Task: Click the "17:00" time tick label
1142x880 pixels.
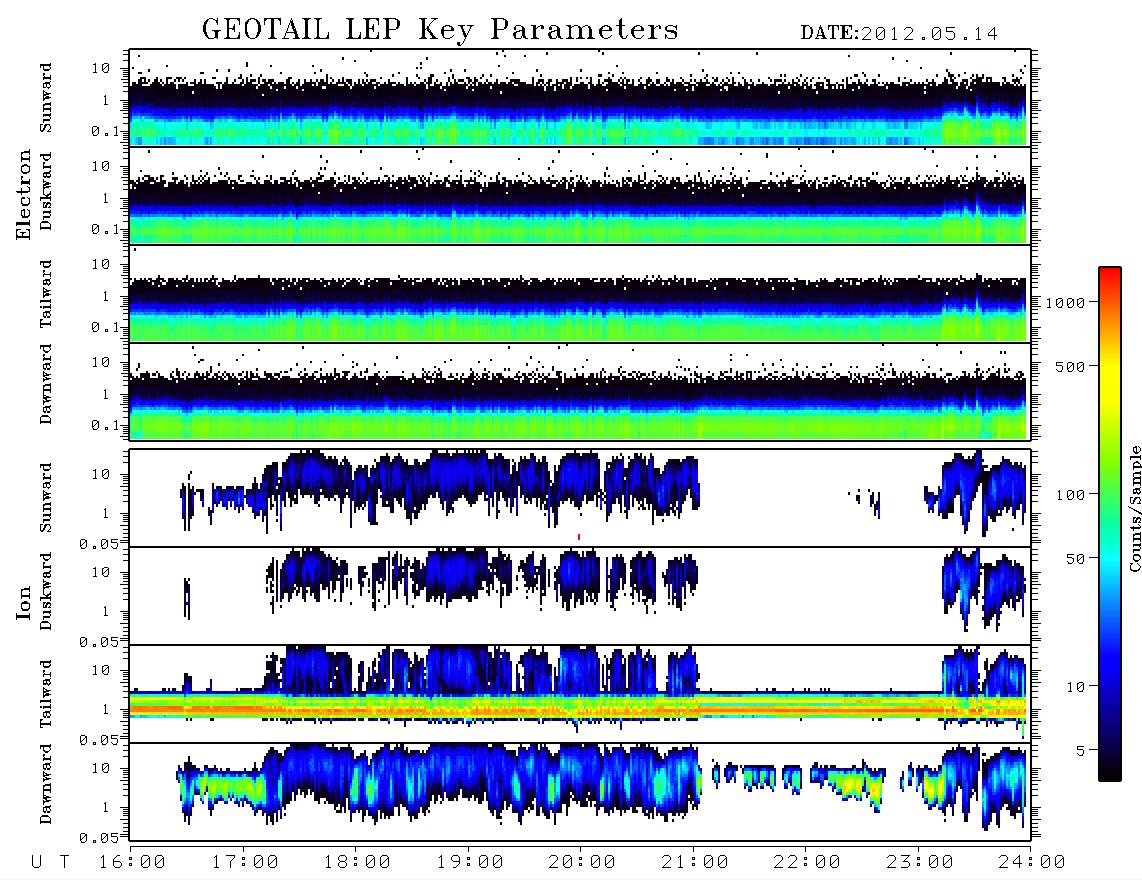Action: pos(245,863)
